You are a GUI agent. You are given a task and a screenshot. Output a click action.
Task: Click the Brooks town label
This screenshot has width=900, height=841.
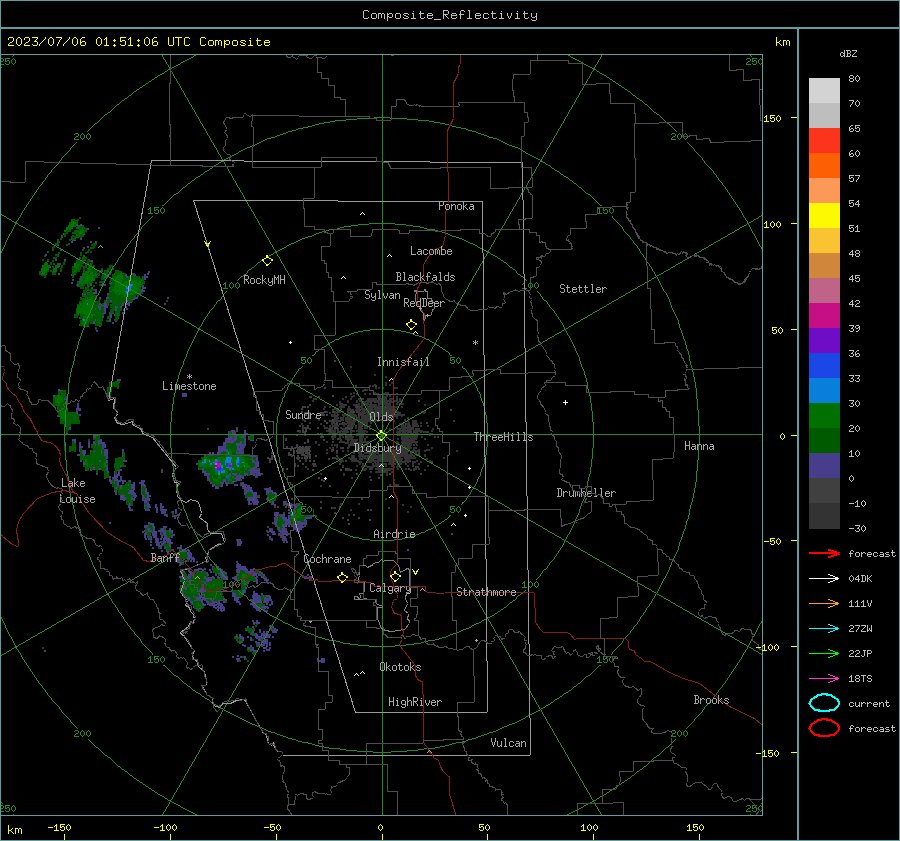tap(711, 700)
